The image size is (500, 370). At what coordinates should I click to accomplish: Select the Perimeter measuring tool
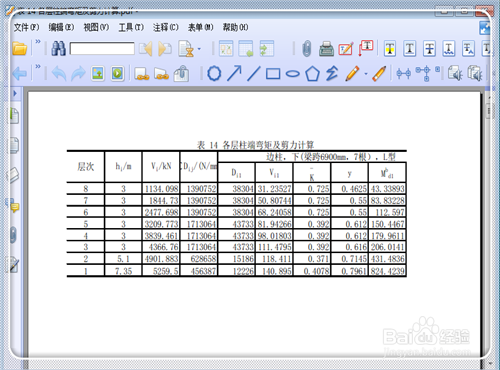coord(423,74)
